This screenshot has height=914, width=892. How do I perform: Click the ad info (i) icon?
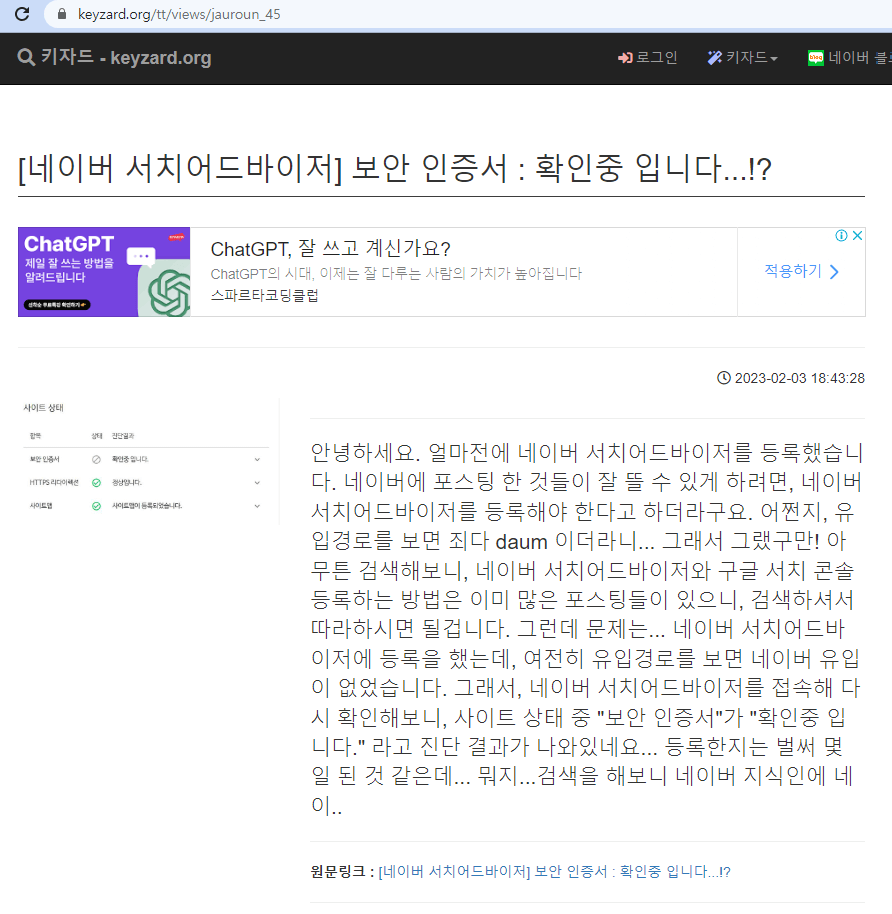[841, 235]
